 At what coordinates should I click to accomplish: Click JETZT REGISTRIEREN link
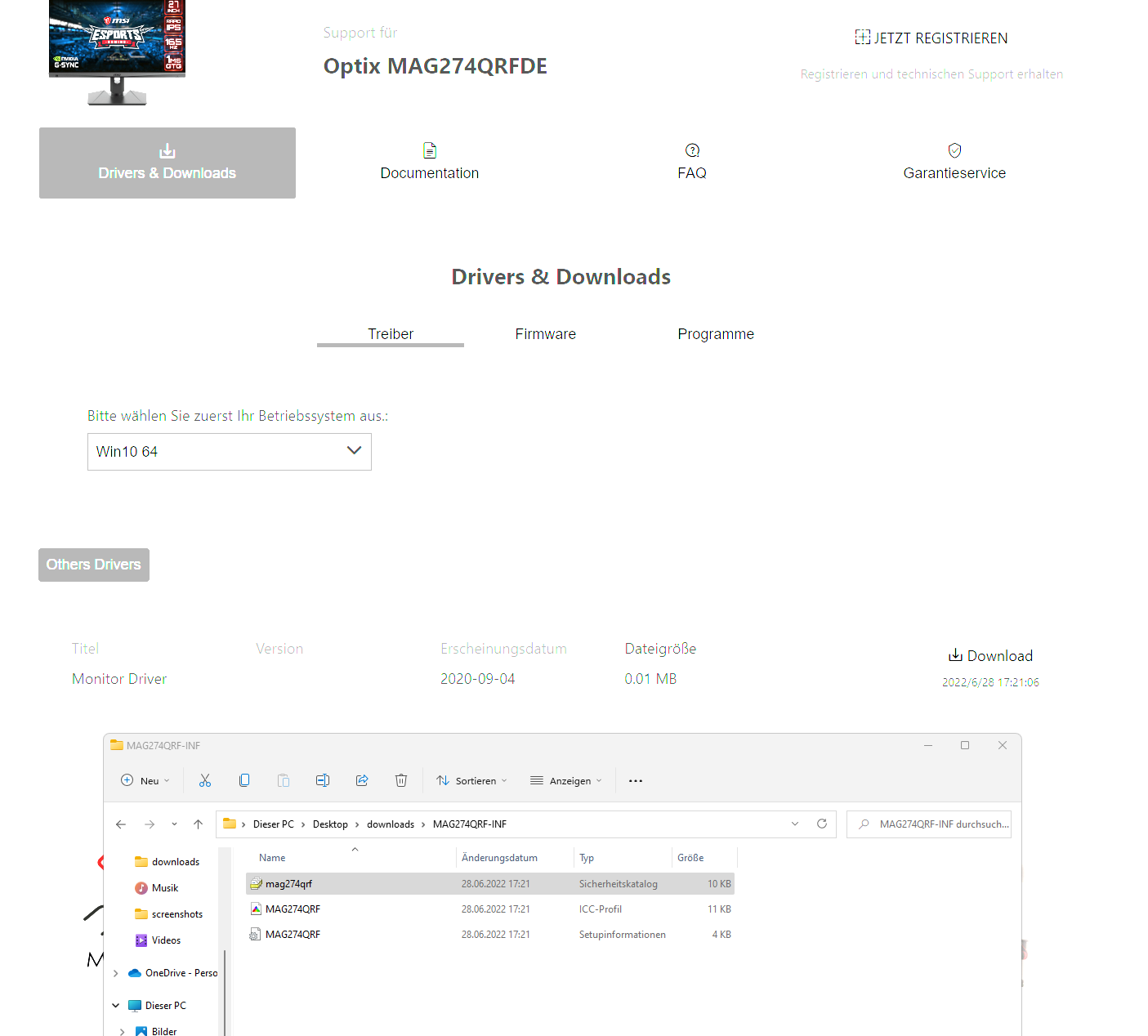(x=931, y=38)
